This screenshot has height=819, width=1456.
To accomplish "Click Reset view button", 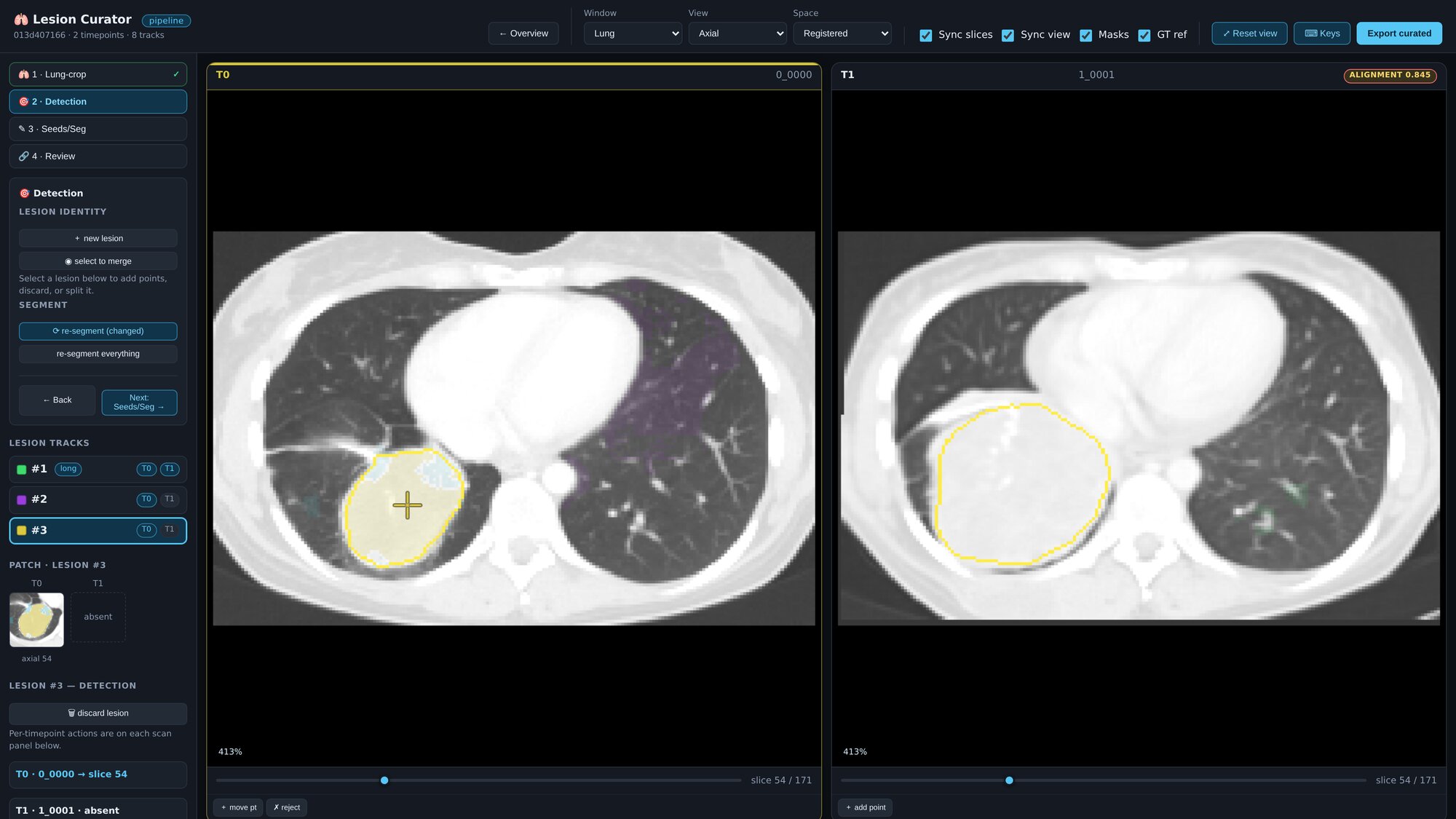I will 1249,33.
